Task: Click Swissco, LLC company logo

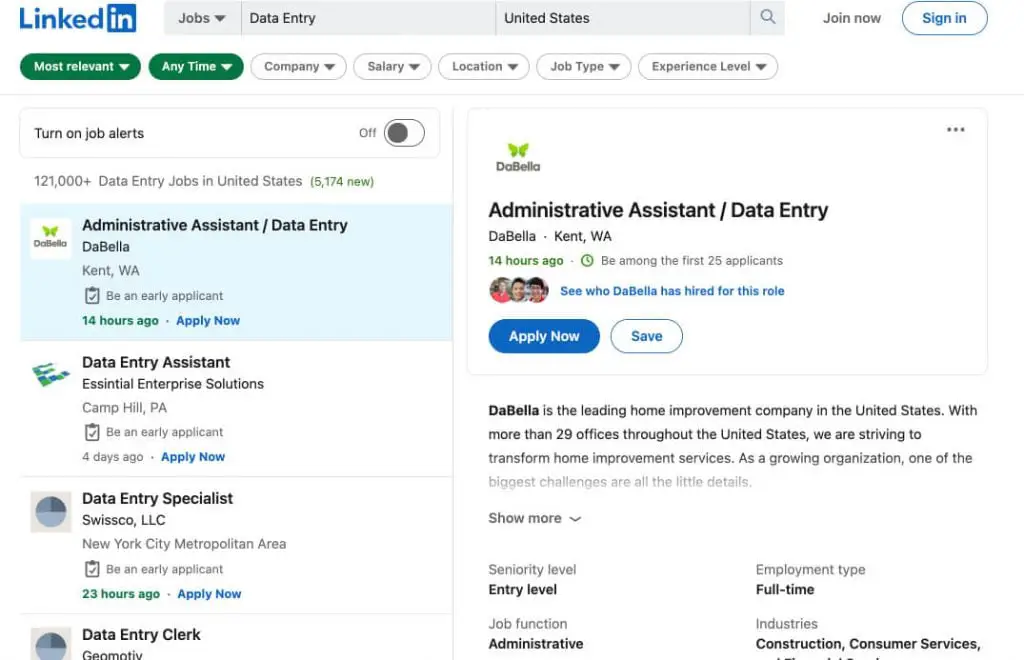Action: 50,511
